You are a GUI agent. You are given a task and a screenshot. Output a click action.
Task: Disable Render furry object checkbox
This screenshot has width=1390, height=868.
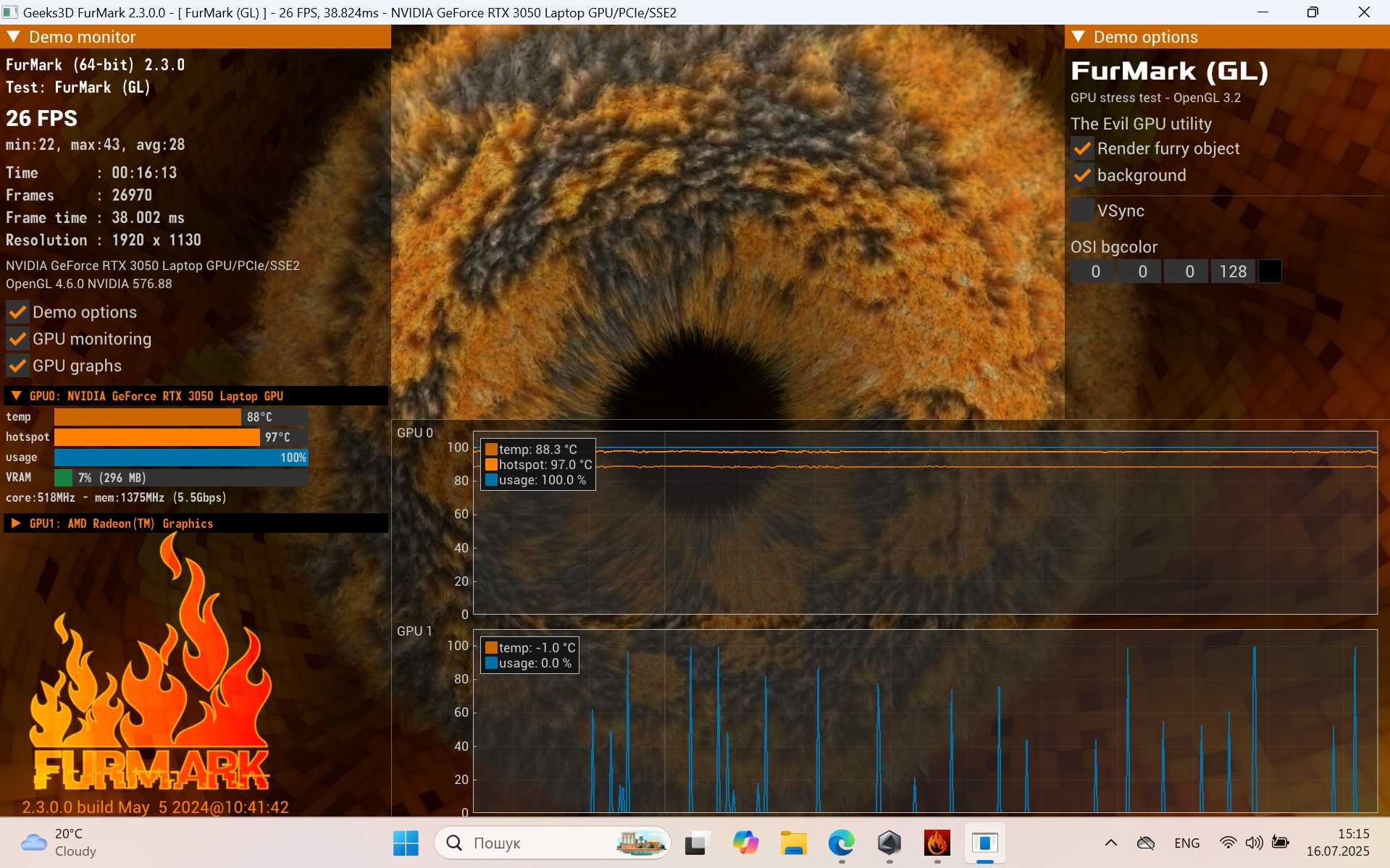tap(1082, 148)
